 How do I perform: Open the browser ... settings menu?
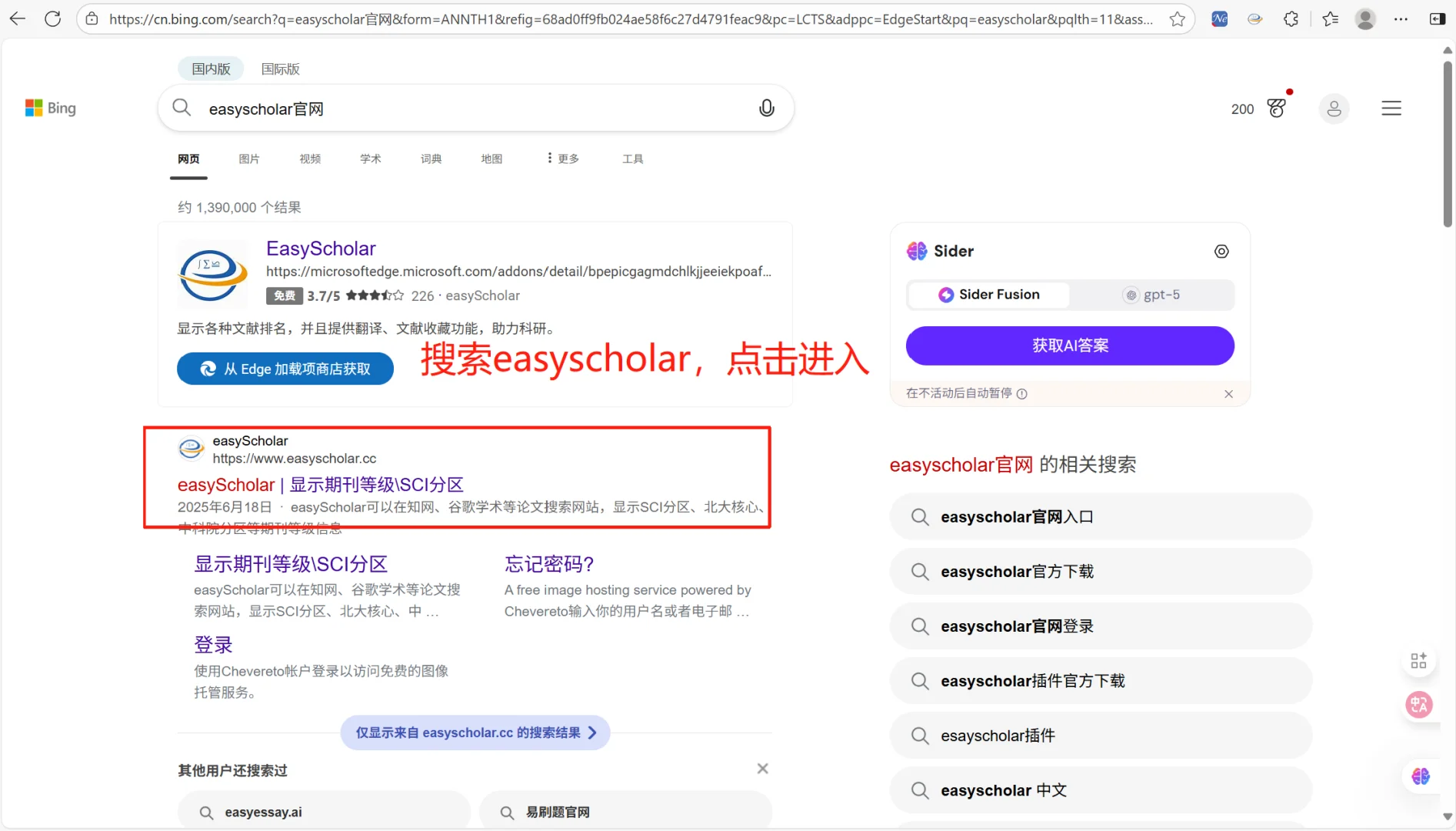(1401, 18)
